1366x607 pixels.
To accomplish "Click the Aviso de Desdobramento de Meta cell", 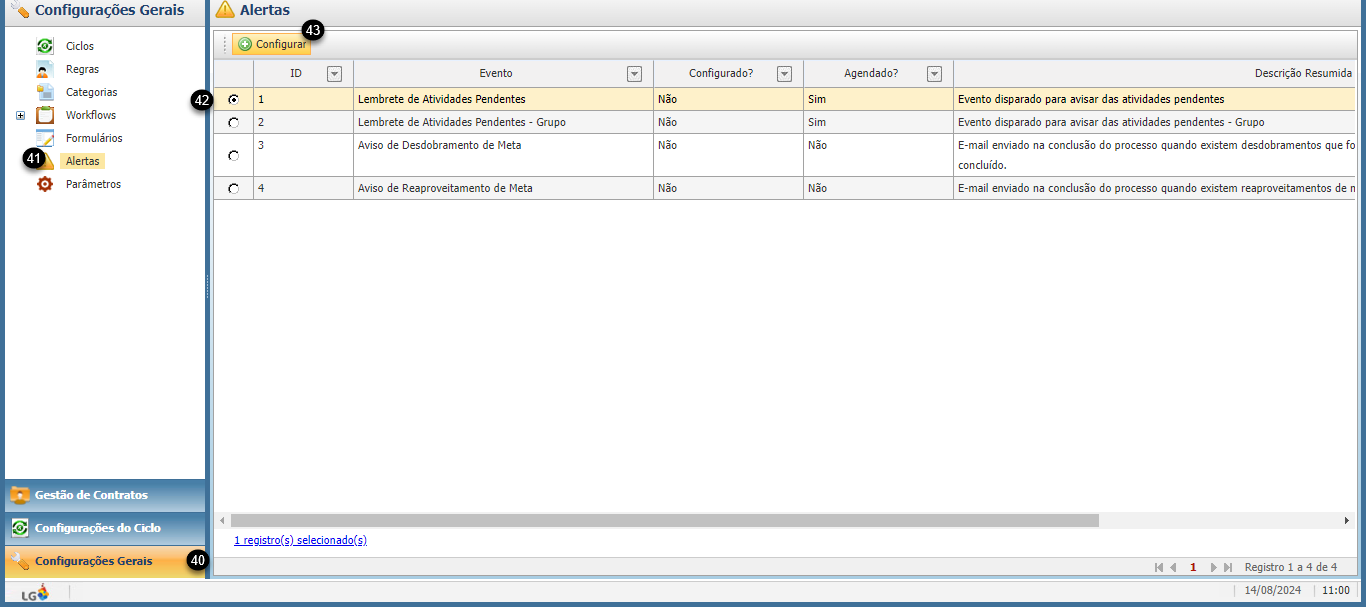I will (x=503, y=155).
